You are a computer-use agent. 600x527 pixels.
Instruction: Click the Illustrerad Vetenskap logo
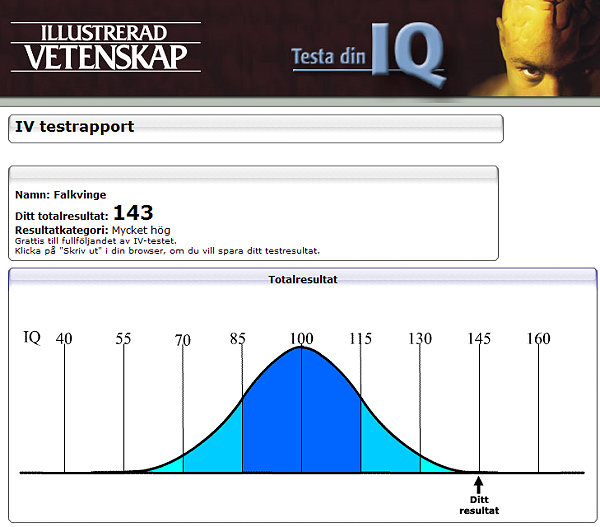coord(106,47)
